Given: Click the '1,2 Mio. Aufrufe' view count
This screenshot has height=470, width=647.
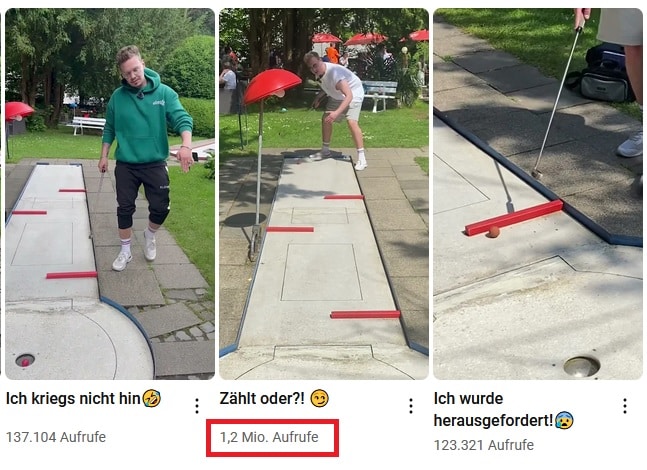Looking at the screenshot, I should pyautogui.click(x=269, y=437).
